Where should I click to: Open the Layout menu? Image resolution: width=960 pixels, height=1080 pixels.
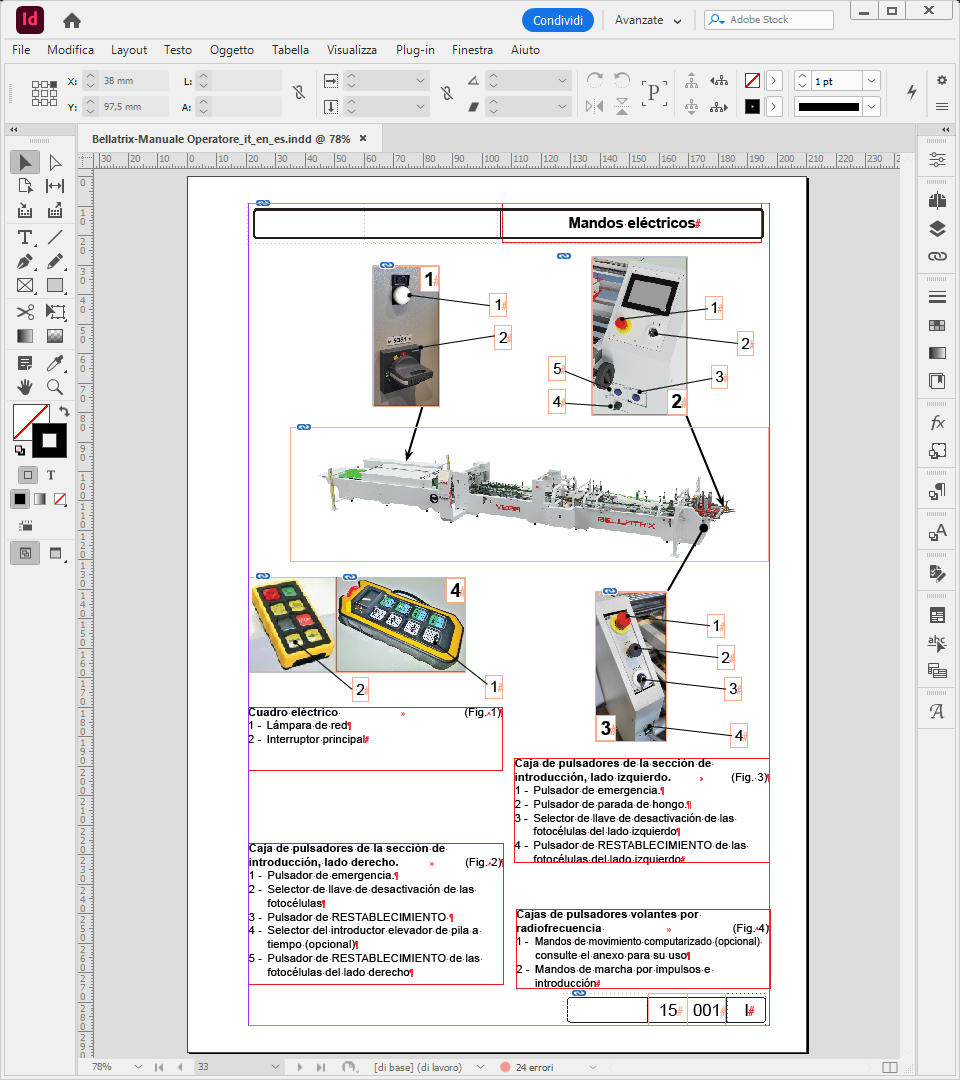tap(129, 50)
